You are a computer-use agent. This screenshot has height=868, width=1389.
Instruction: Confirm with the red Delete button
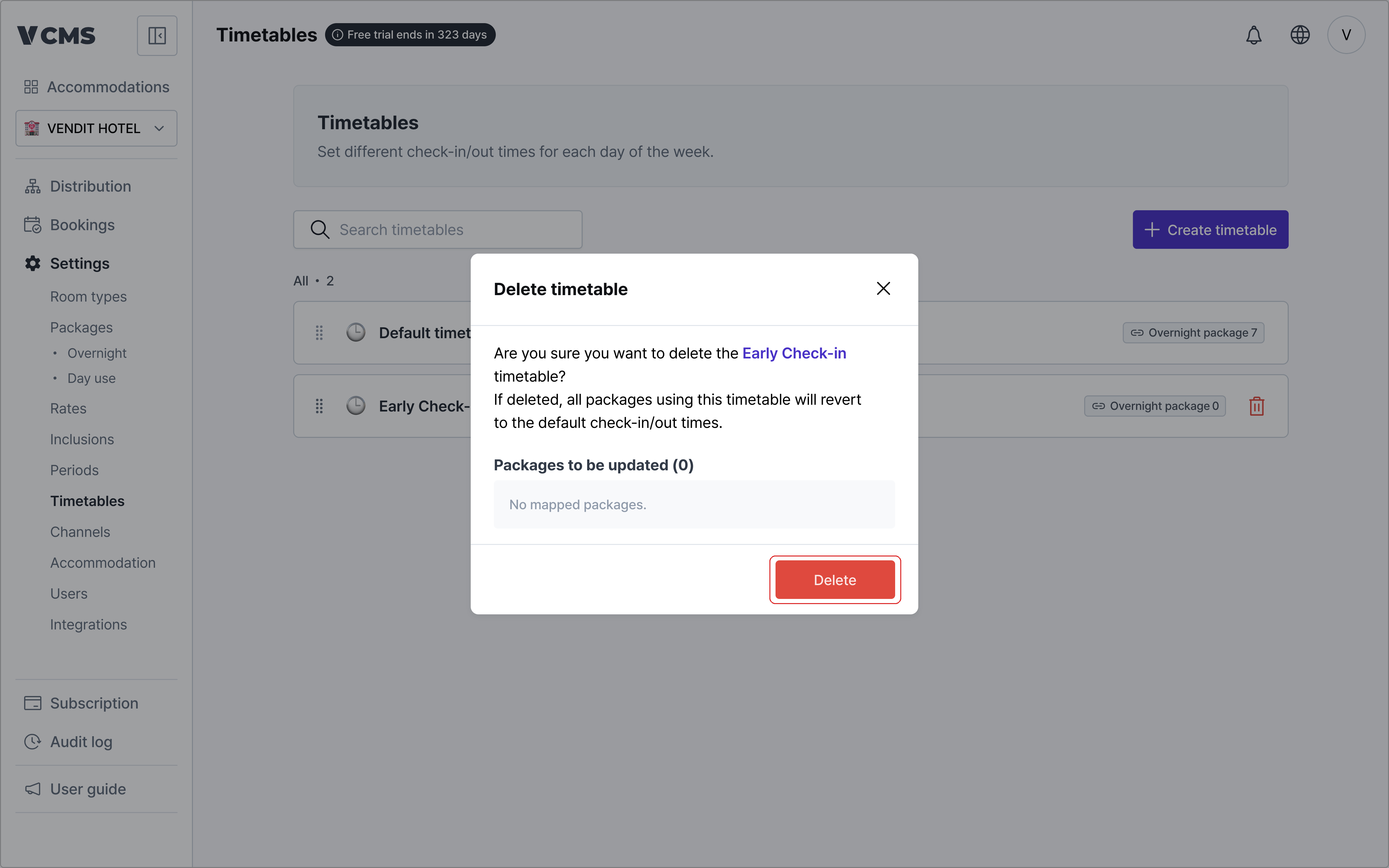(835, 580)
